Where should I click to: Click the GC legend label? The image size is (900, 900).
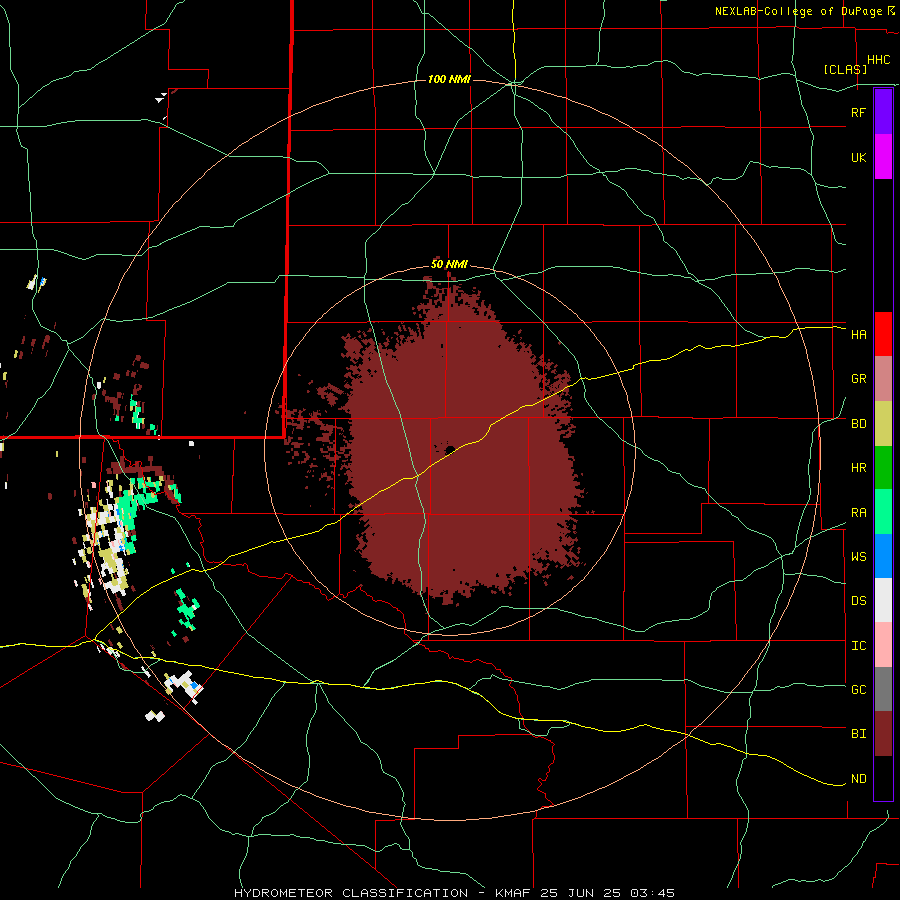click(x=858, y=690)
